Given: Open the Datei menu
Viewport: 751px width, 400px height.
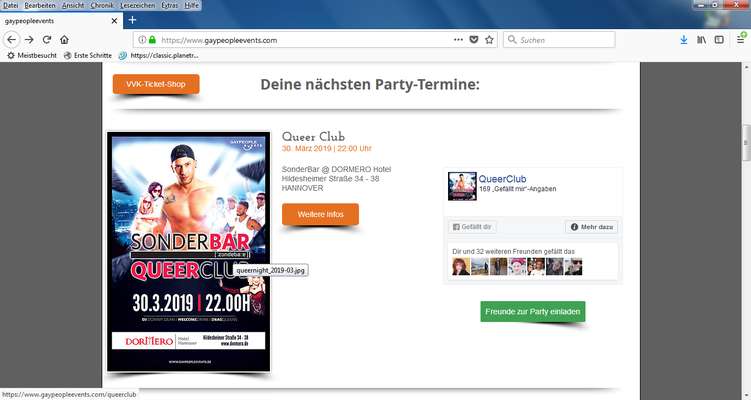Looking at the screenshot, I should click(11, 5).
